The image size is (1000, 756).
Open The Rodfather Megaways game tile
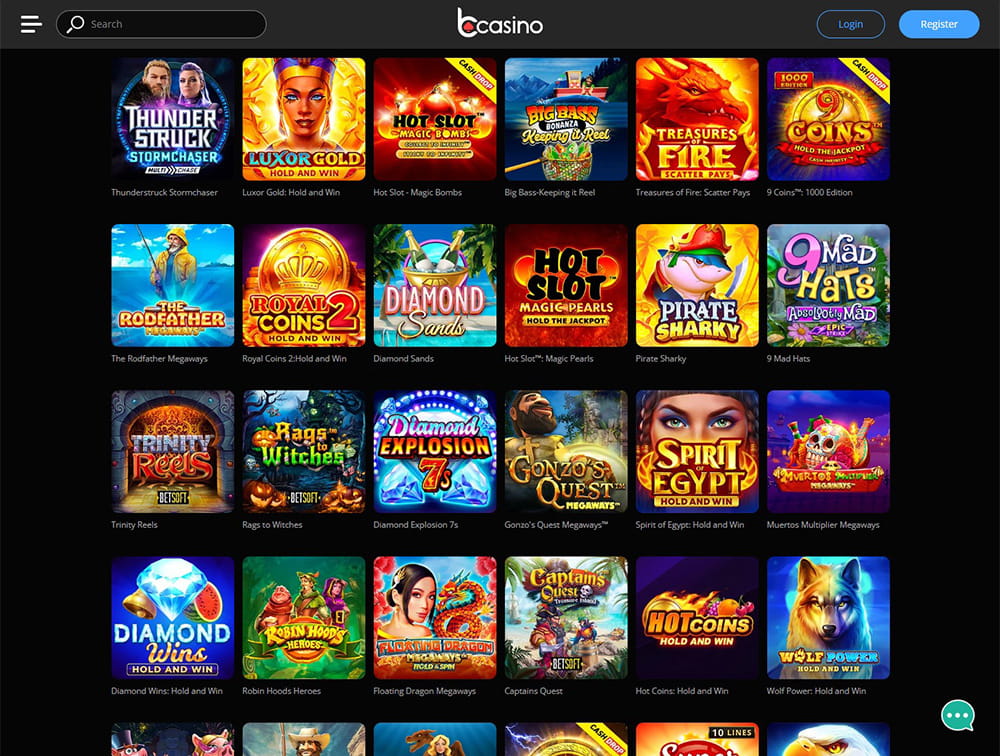[x=173, y=285]
